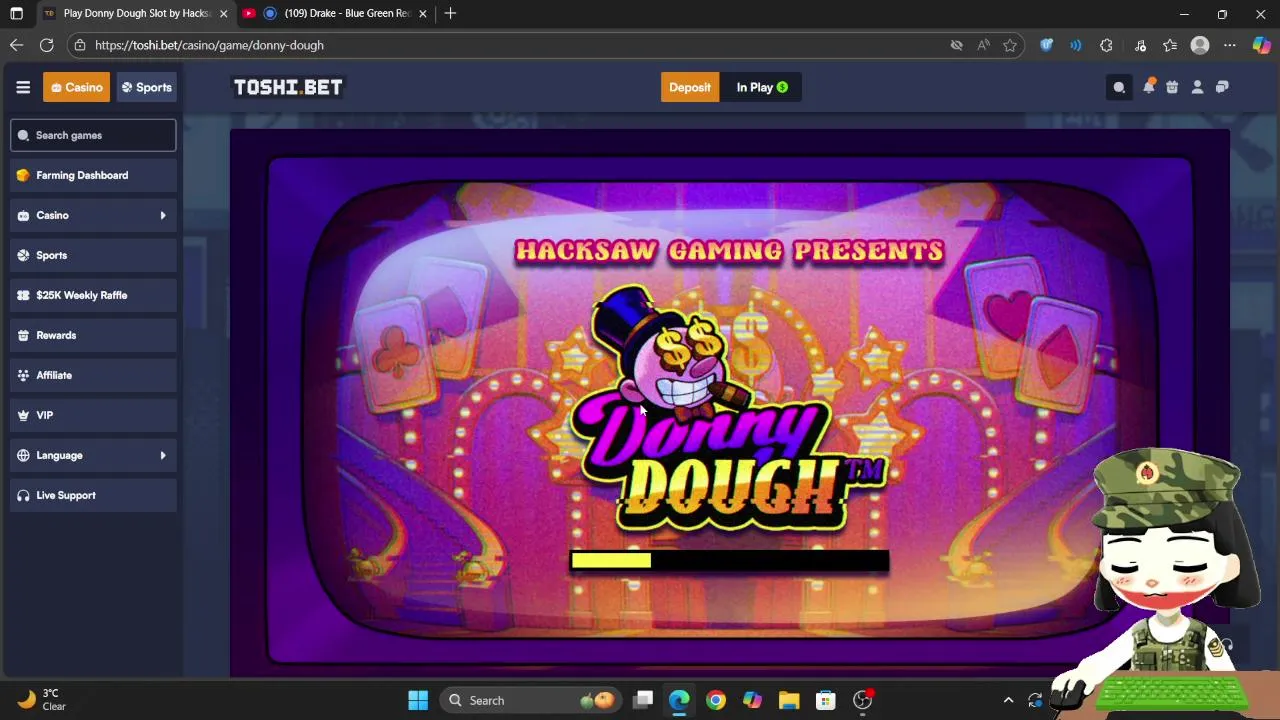The image size is (1280, 720).
Task: Open the gift rewards icon
Action: [1172, 87]
